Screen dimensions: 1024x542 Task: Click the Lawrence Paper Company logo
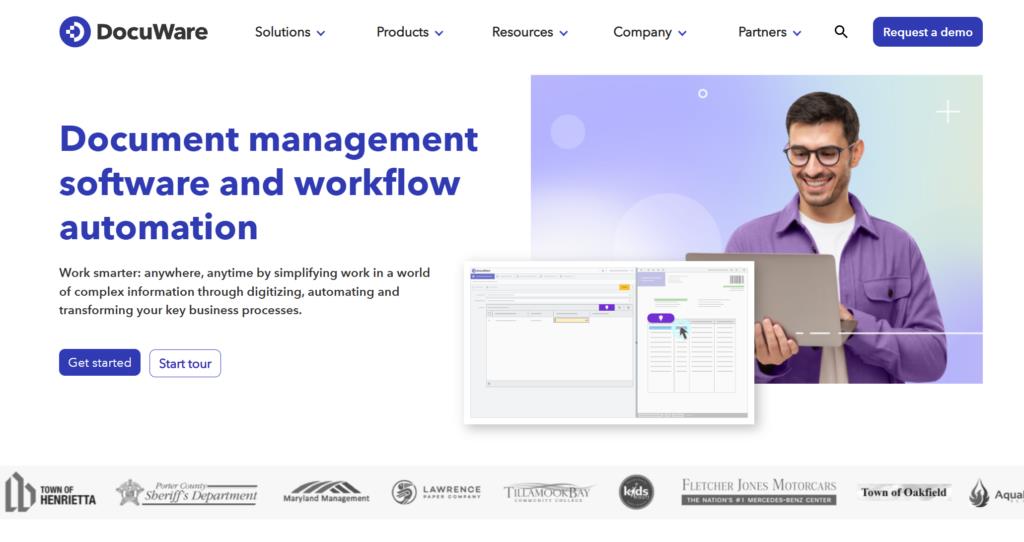[436, 492]
